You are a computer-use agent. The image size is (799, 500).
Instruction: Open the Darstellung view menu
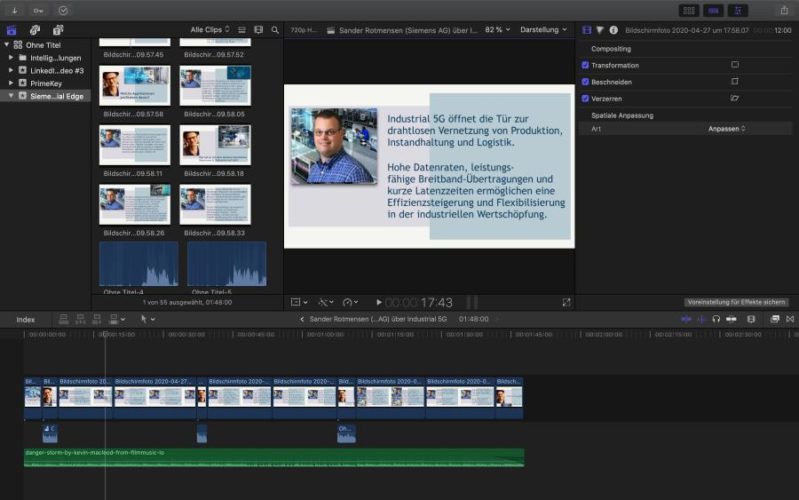543,30
